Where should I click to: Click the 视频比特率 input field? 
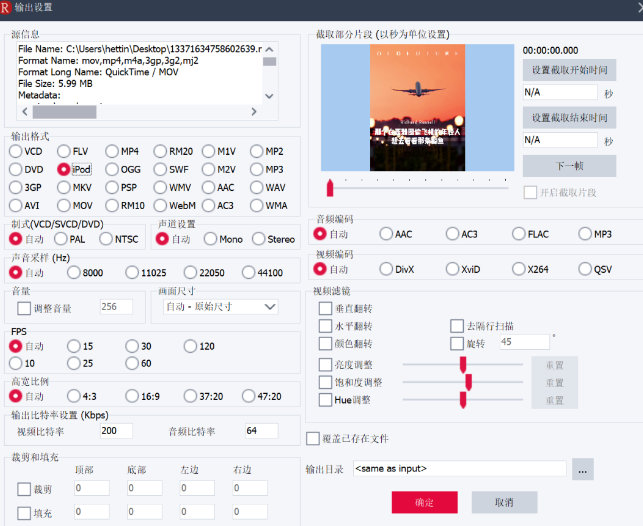(x=116, y=431)
